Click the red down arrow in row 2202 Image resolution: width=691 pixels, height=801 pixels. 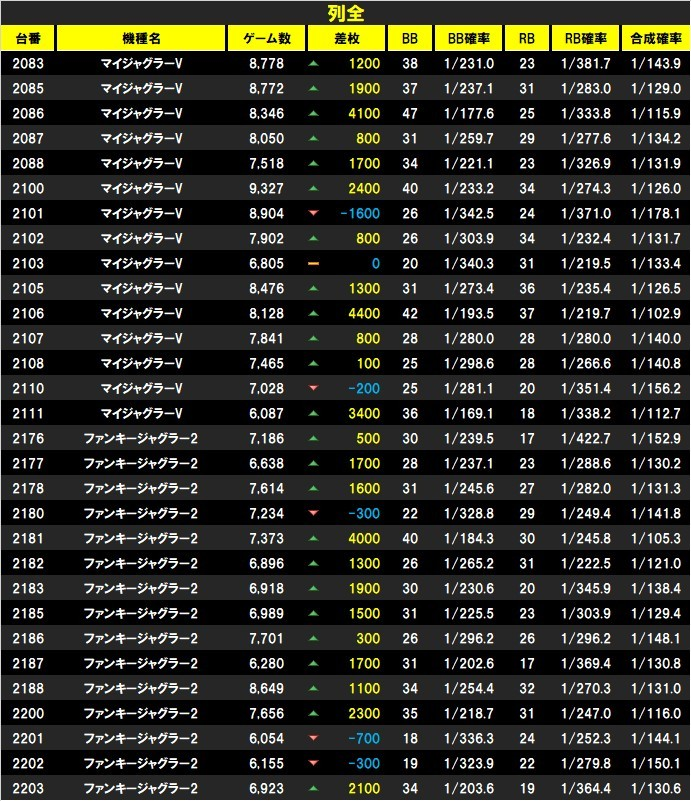tap(314, 763)
